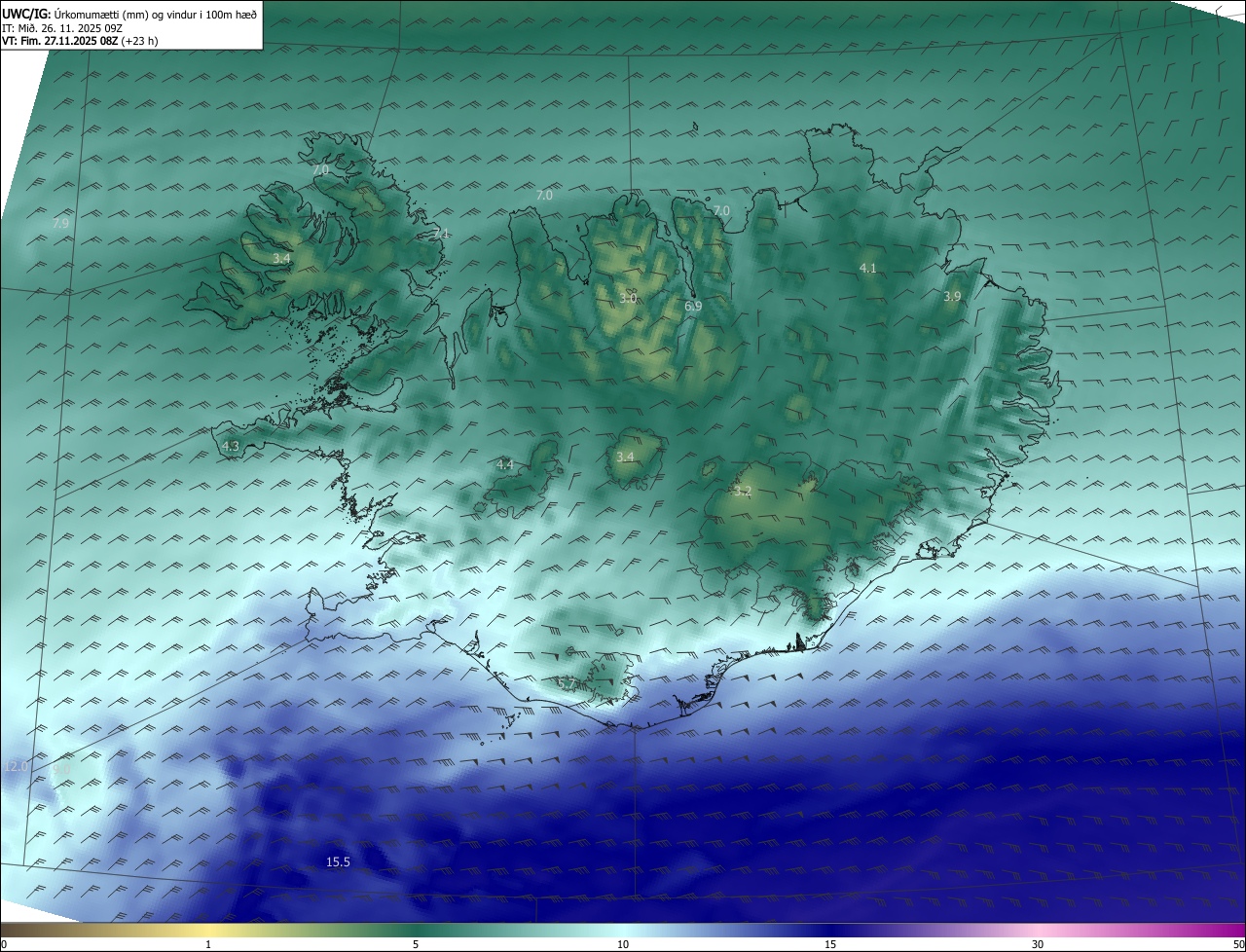The height and width of the screenshot is (952, 1246).
Task: Click the 7.1 value label on the map
Action: [441, 234]
